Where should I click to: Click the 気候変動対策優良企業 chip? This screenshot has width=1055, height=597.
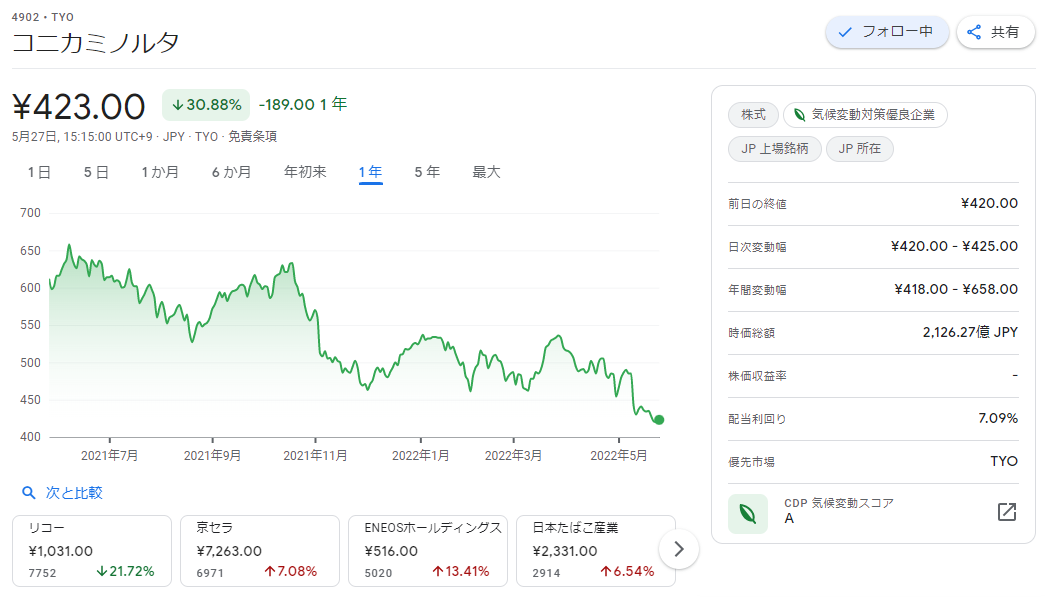click(x=865, y=115)
